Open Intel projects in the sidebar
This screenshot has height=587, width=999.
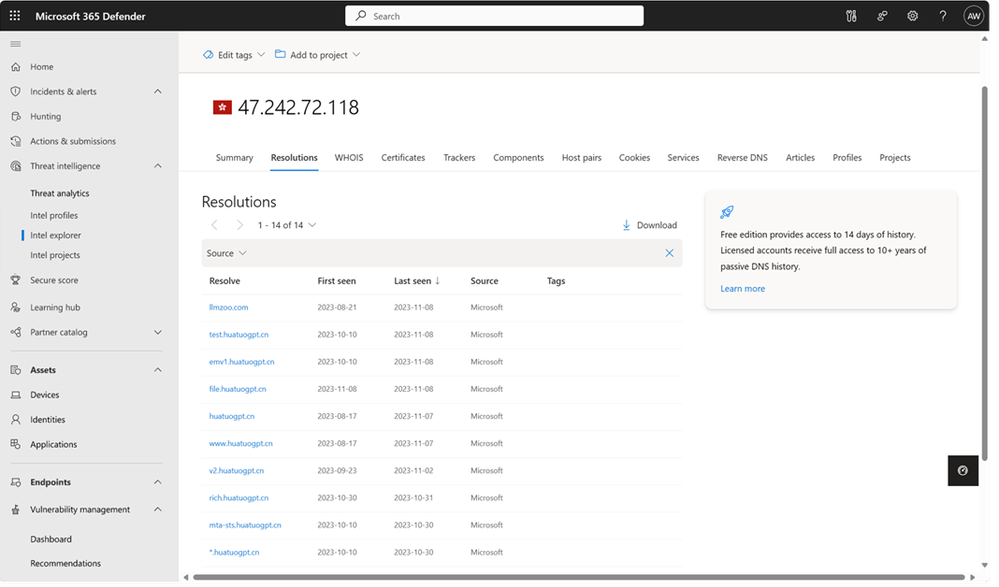tap(55, 256)
